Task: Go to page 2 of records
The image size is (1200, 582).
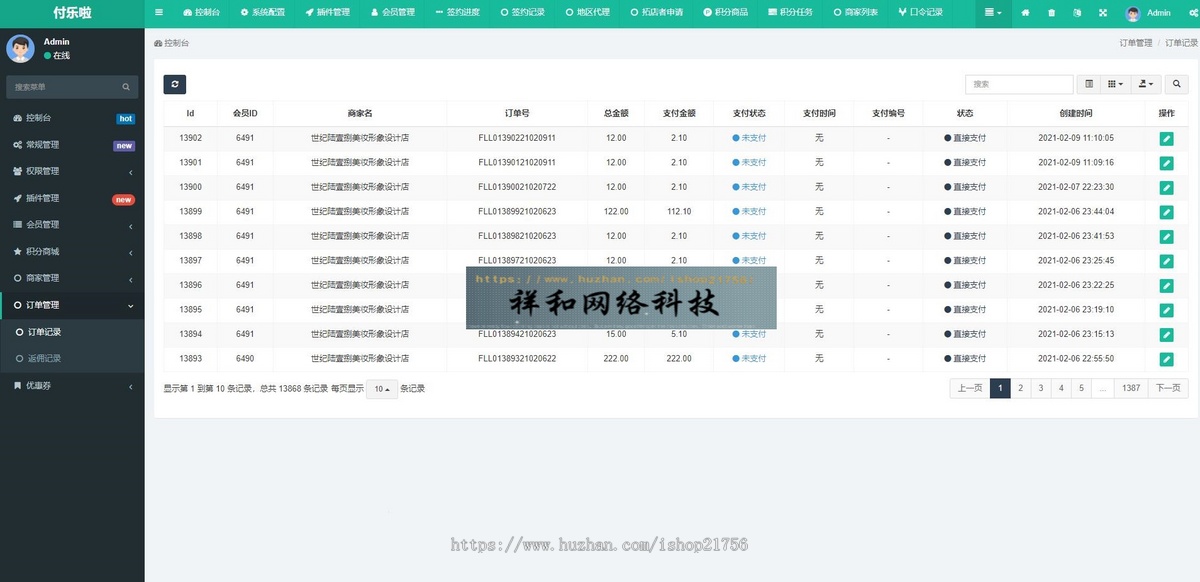Action: [x=1020, y=388]
